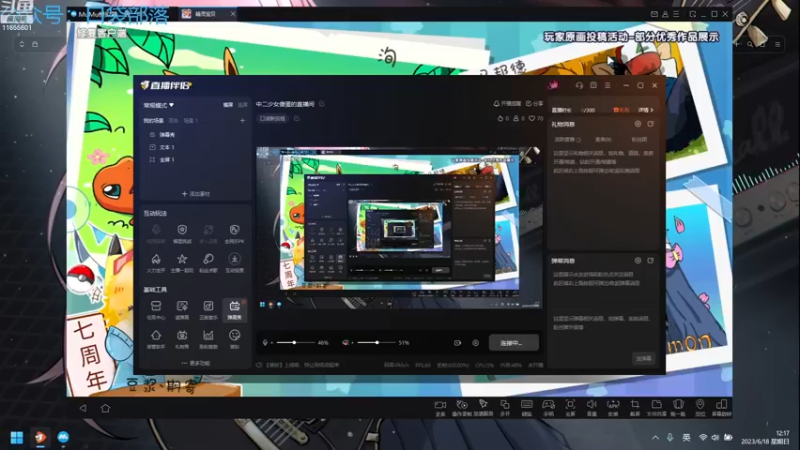Open 文件共享 folder in MuMu toolbar
Screen dimensions: 800x450
656,408
